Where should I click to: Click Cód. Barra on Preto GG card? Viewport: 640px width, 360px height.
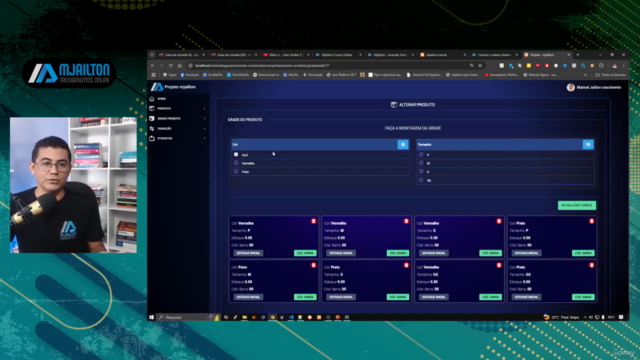(x=583, y=297)
